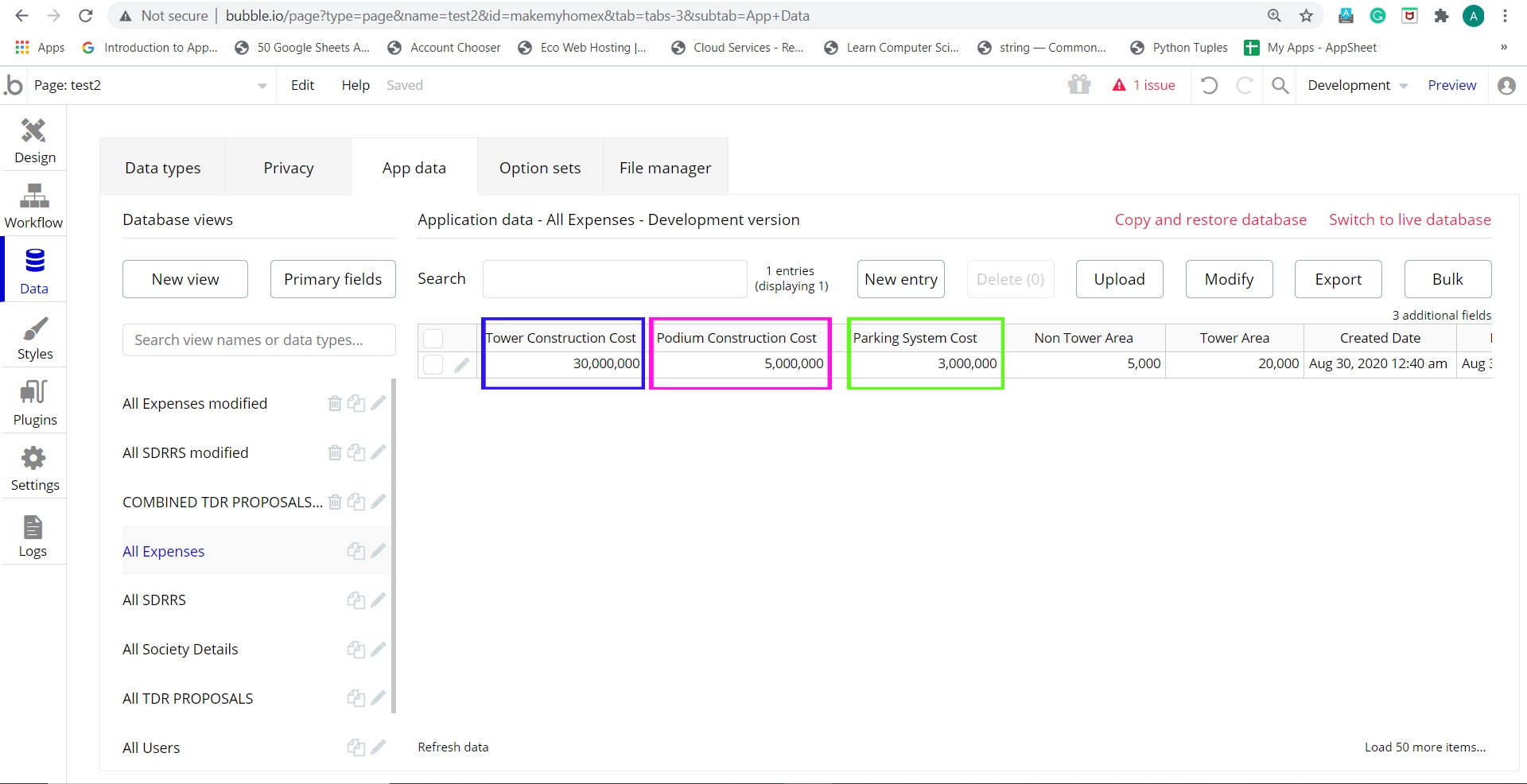Open Settings gear in sidebar
The image size is (1527, 784).
[34, 468]
